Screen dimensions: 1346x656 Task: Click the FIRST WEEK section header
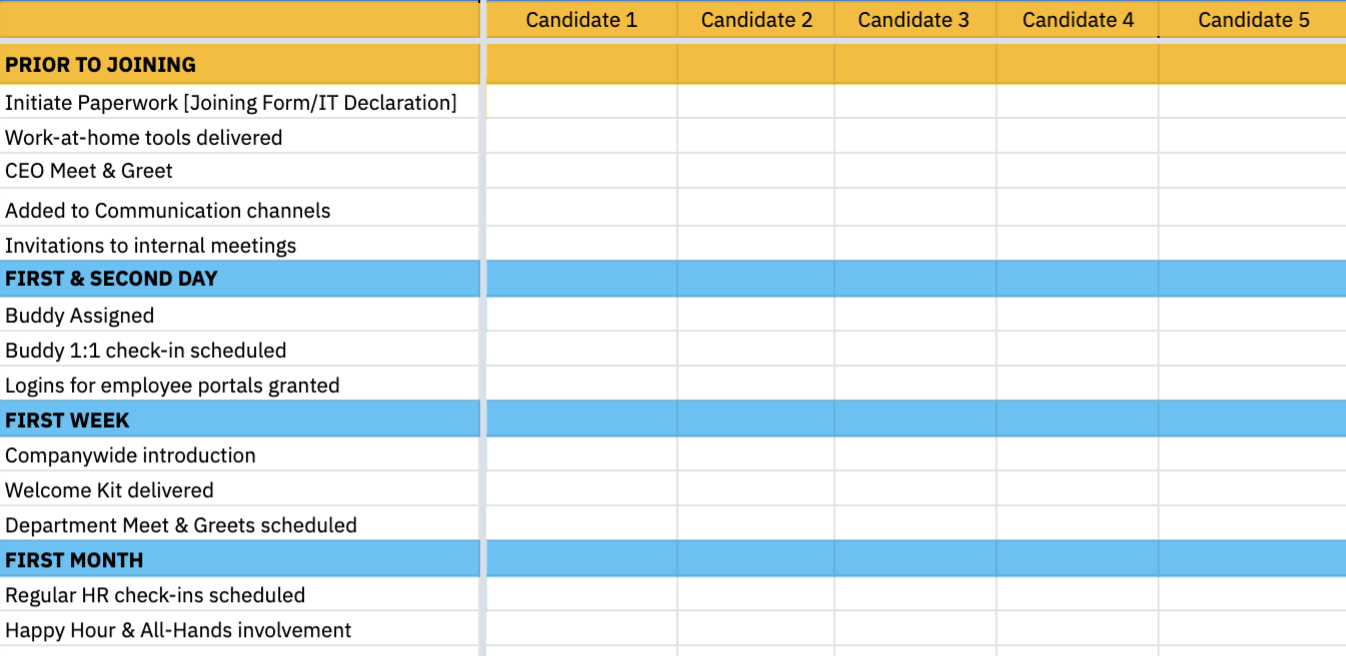click(x=67, y=420)
